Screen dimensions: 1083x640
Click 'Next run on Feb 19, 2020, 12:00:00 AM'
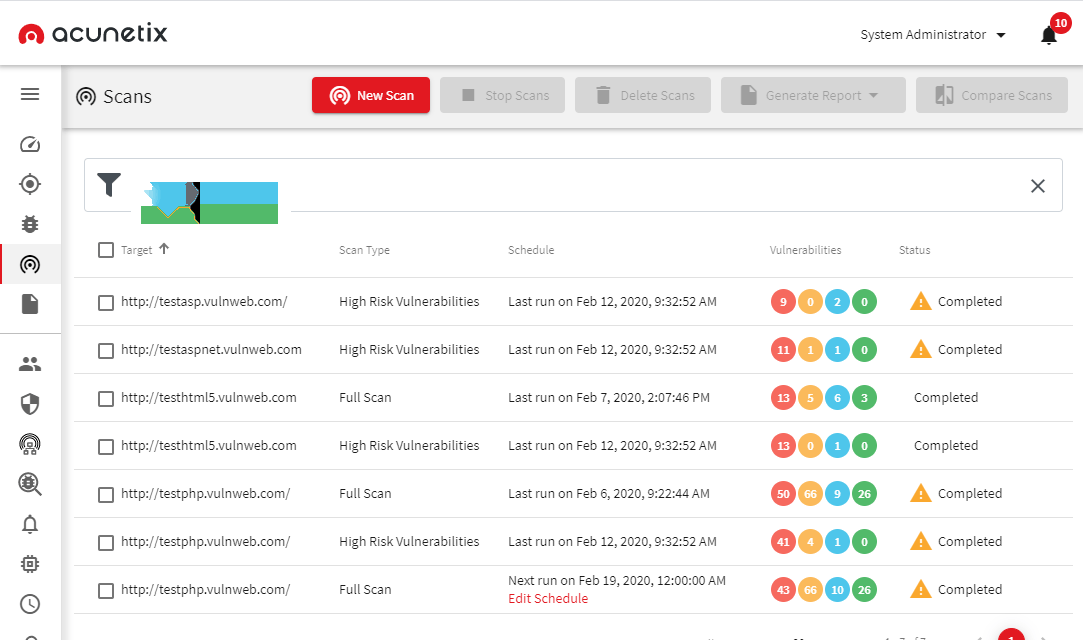[x=617, y=581]
